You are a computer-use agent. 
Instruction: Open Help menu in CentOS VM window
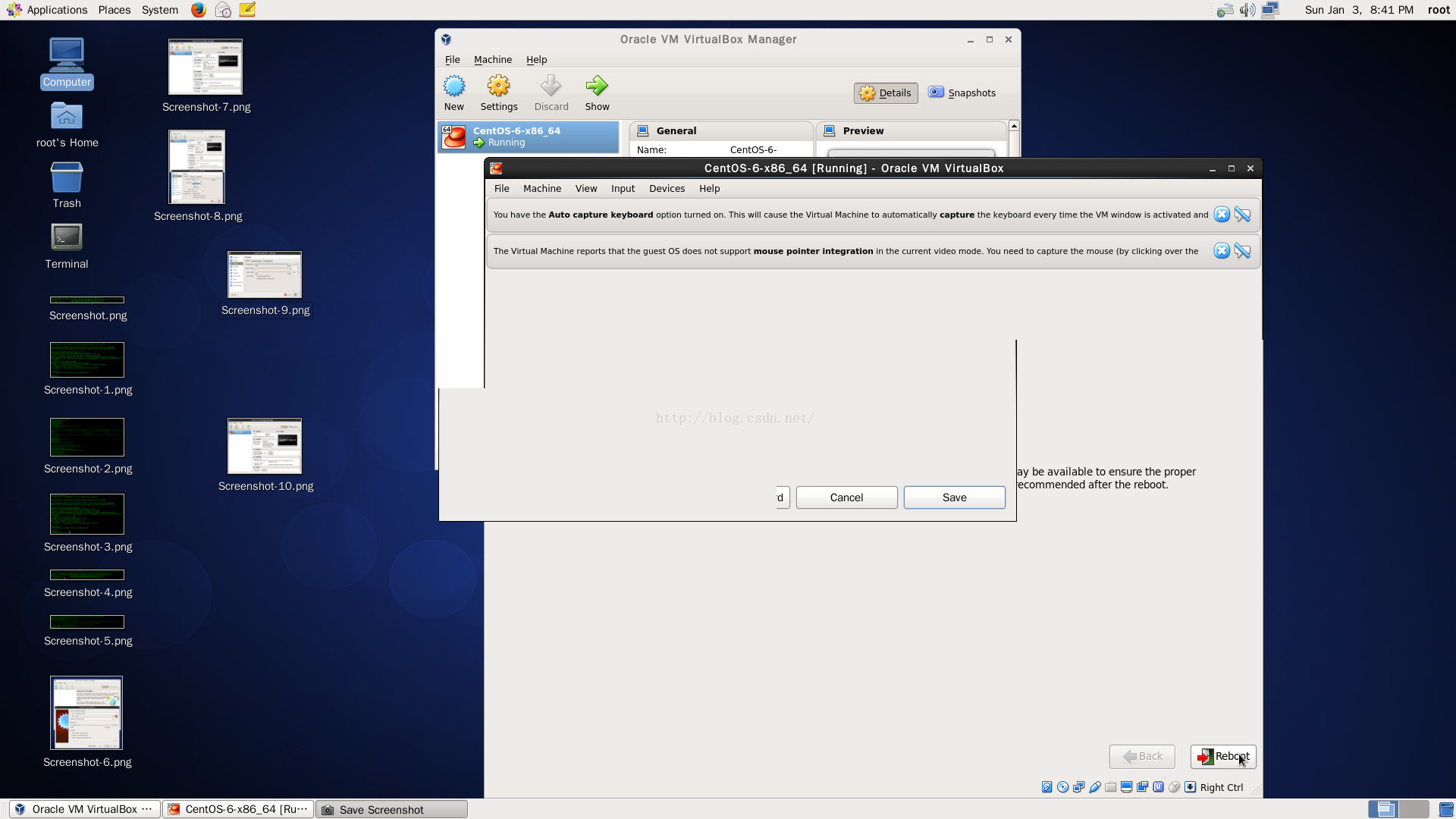coord(710,189)
